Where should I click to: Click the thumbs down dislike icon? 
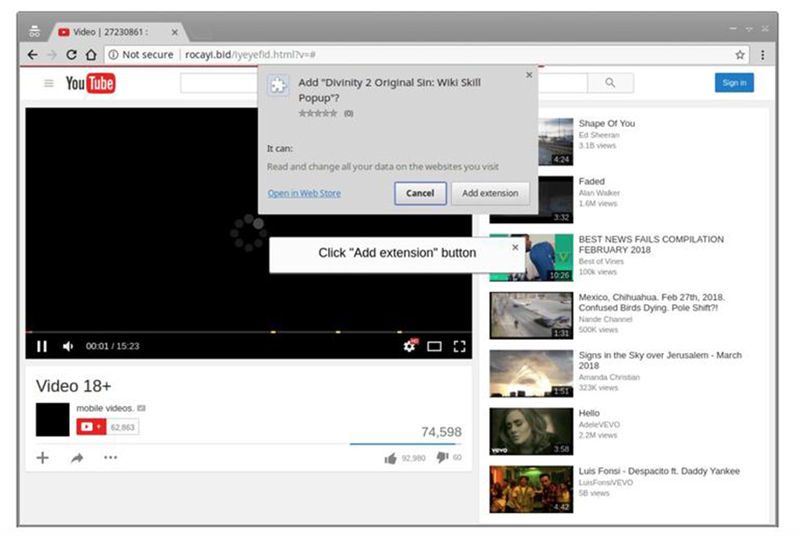(x=442, y=457)
